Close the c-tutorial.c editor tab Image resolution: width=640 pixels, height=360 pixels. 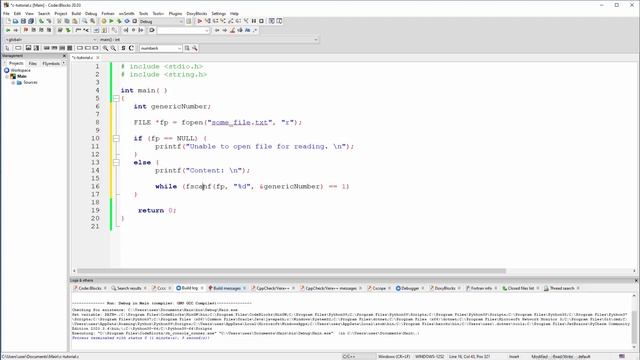[x=98, y=58]
